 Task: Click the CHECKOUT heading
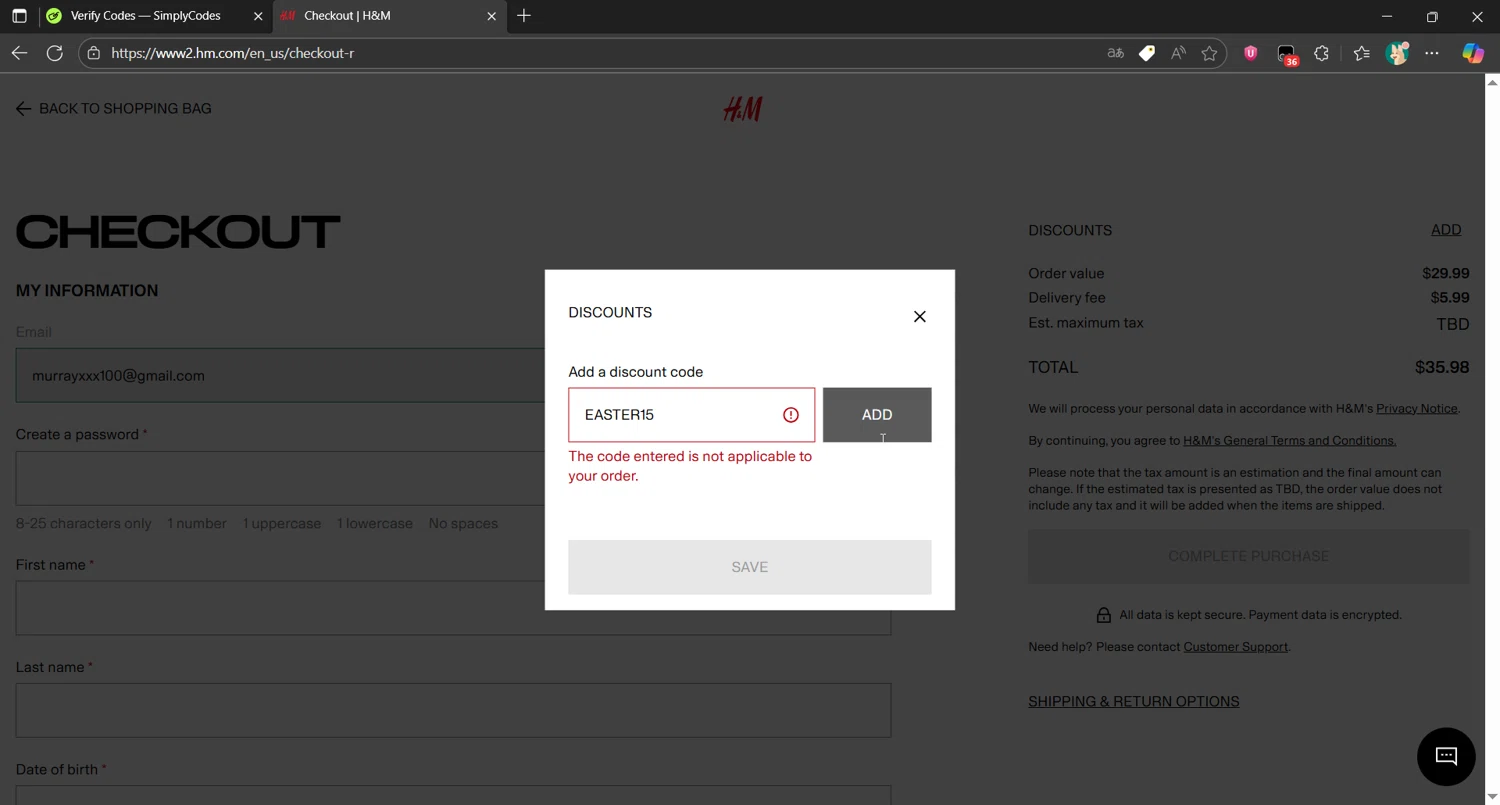[x=178, y=232]
